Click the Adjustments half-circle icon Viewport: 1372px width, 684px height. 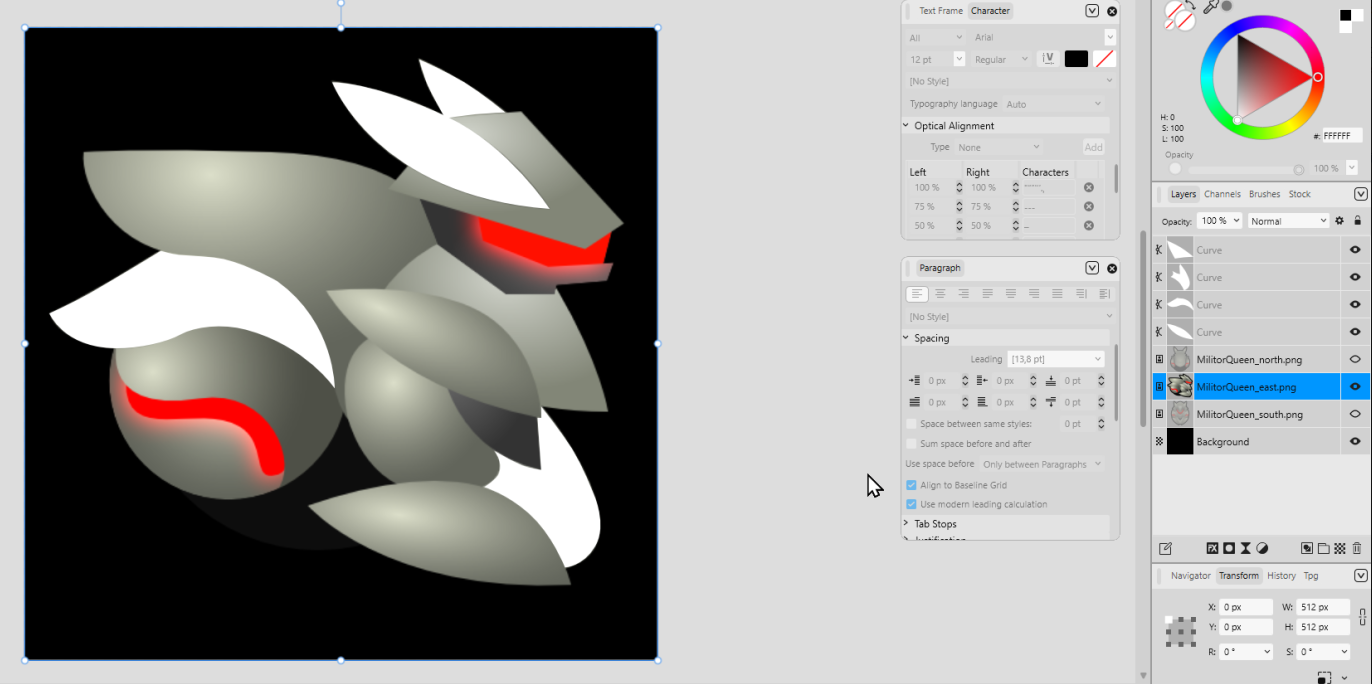(x=1262, y=548)
